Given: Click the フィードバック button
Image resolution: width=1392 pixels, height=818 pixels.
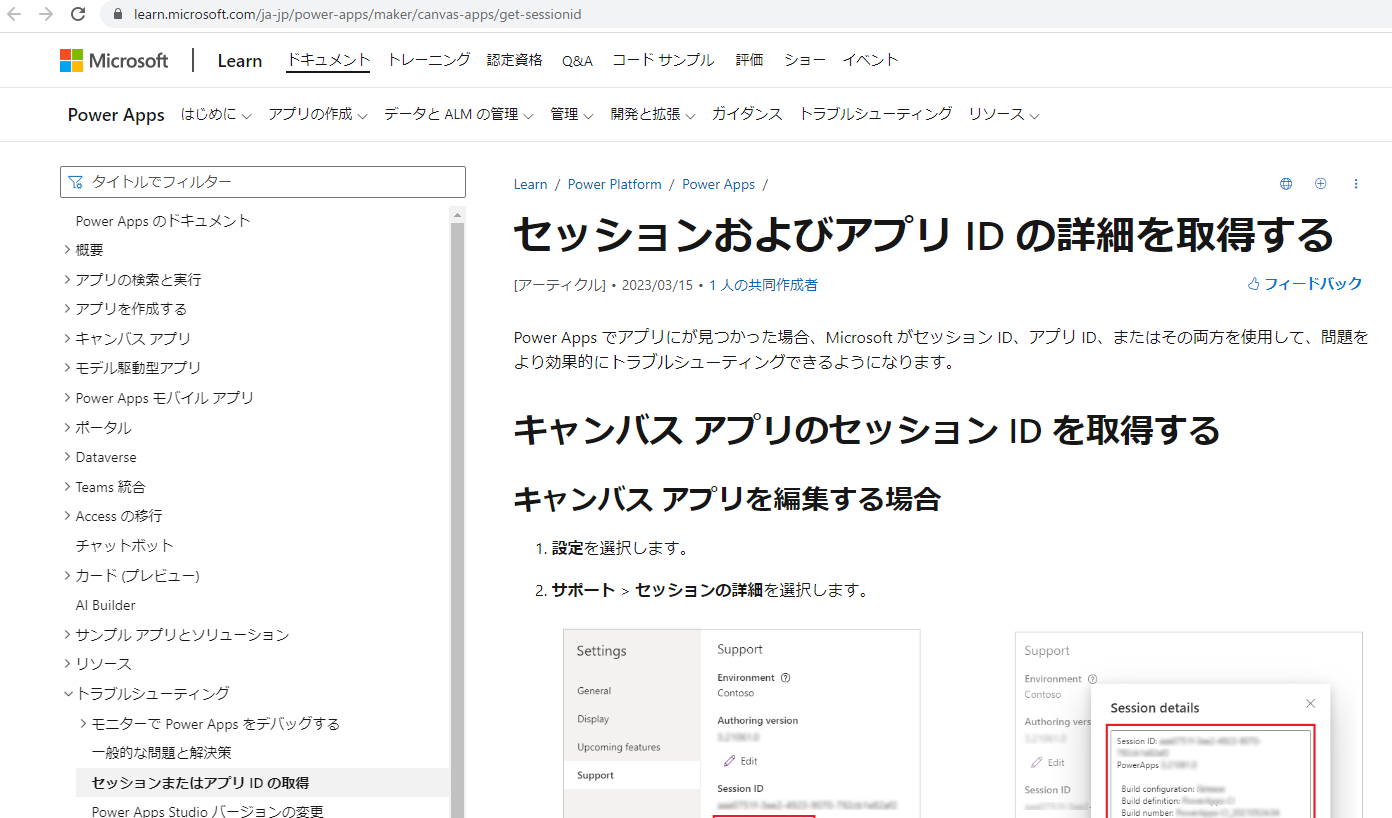Looking at the screenshot, I should (x=1304, y=284).
